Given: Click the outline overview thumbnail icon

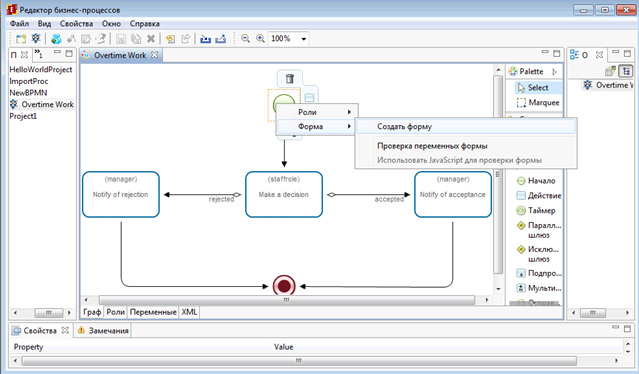Looking at the screenshot, I should 610,71.
